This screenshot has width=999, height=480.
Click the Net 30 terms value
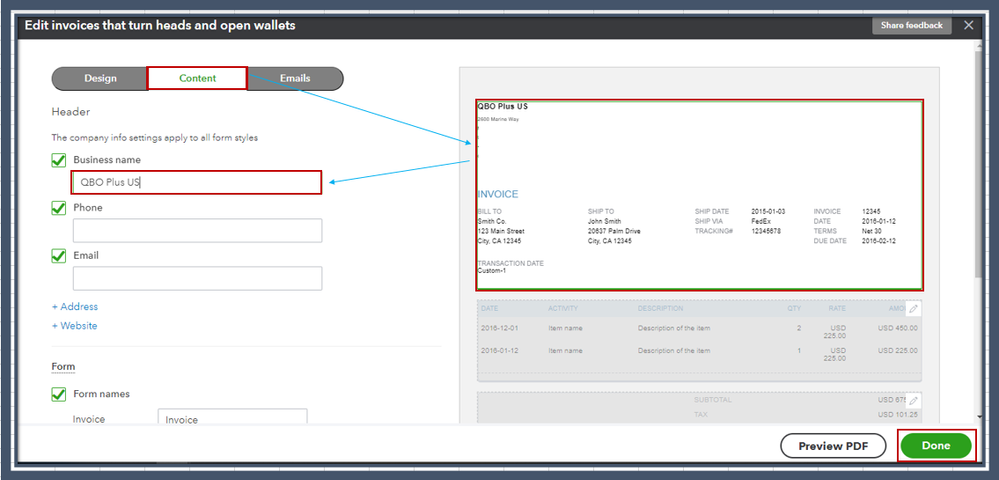(x=872, y=231)
